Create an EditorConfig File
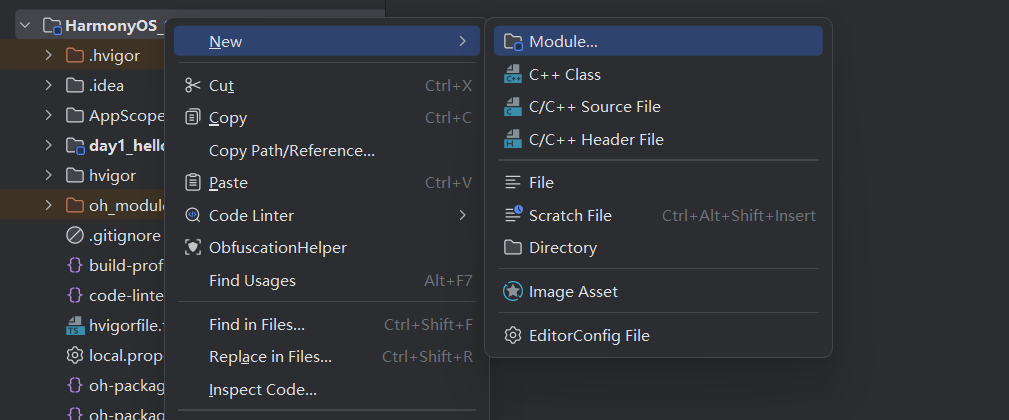This screenshot has height=420, width=1009. click(x=658, y=335)
